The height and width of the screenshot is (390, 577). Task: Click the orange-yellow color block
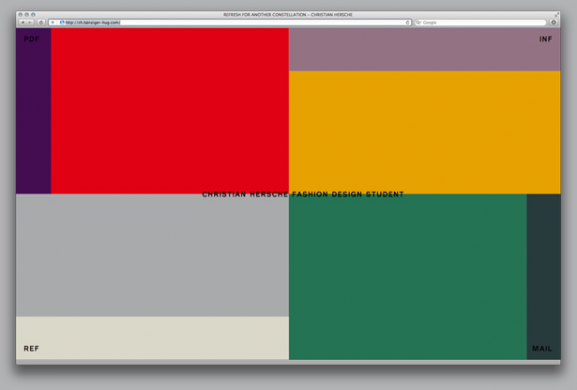tap(425, 132)
